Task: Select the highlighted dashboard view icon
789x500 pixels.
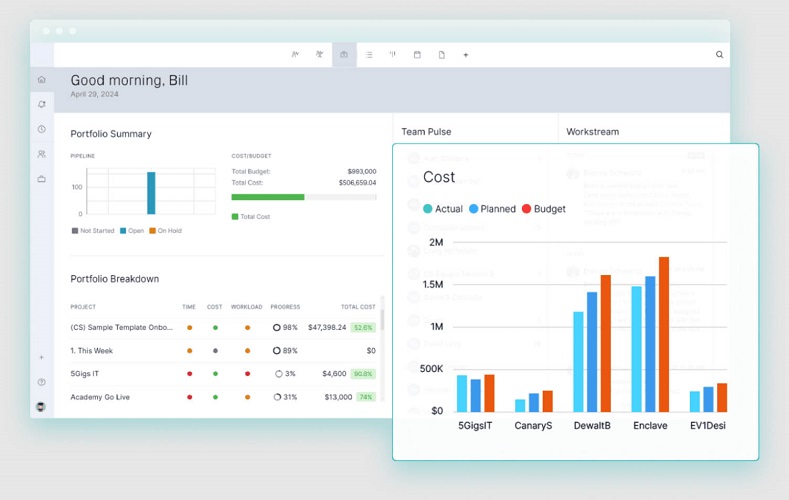Action: pyautogui.click(x=344, y=55)
